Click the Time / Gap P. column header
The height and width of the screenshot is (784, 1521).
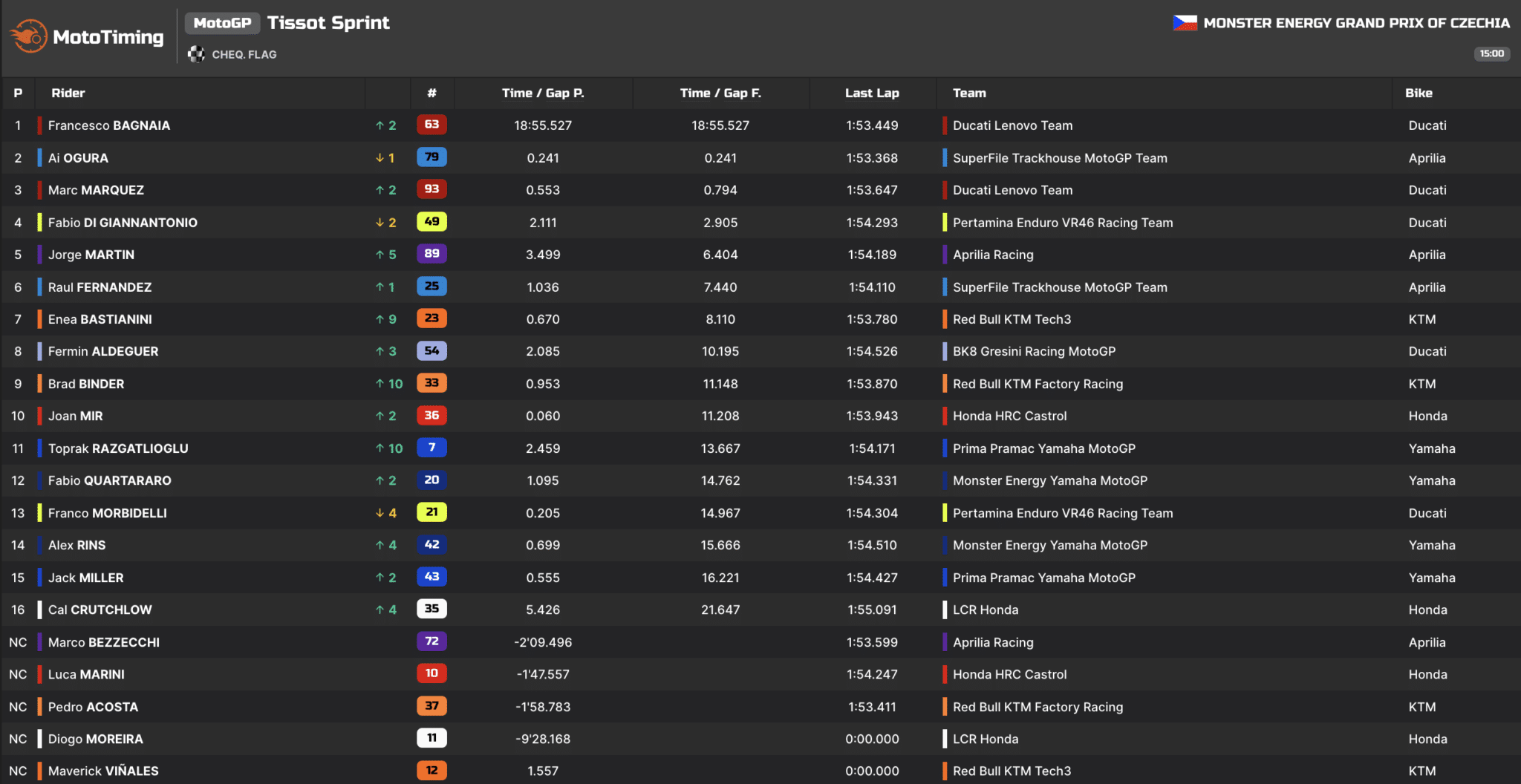543,93
